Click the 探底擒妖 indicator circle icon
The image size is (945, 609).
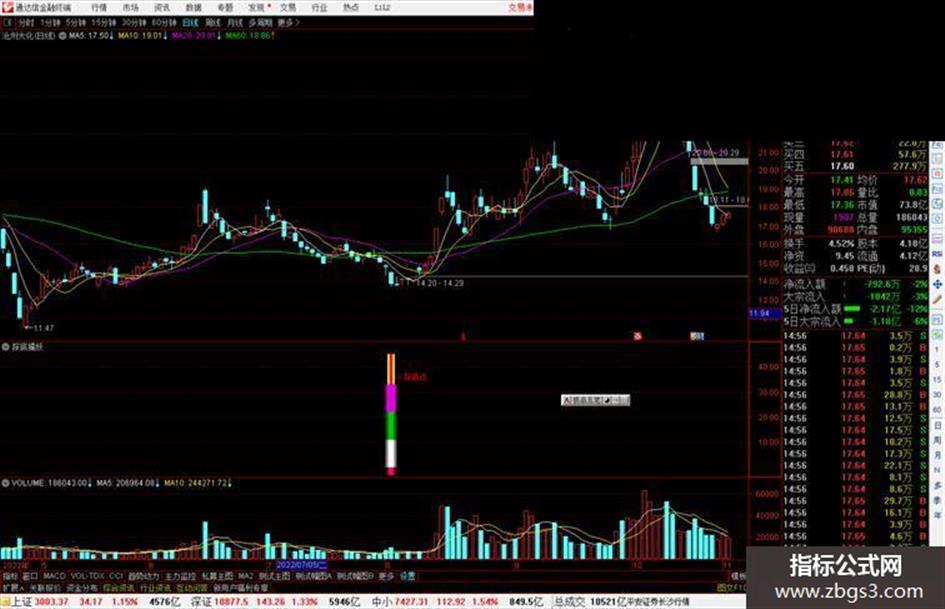[x=5, y=347]
